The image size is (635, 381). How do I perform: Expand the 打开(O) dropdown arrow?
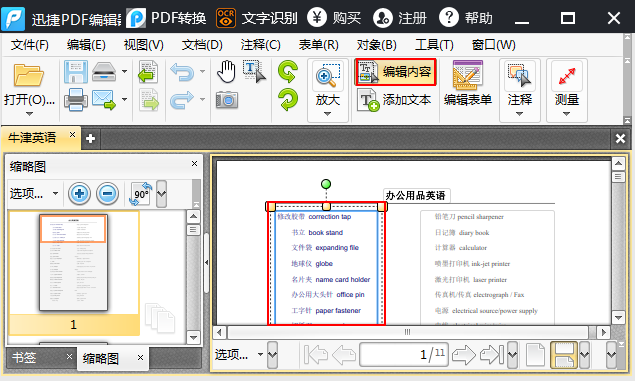coord(29,114)
